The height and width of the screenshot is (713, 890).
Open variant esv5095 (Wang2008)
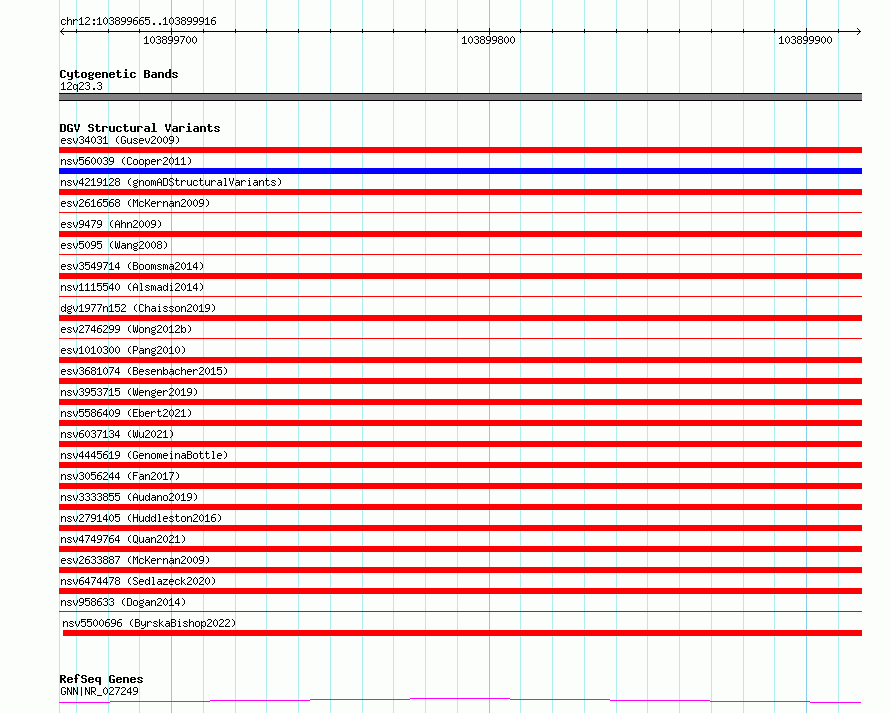(x=114, y=245)
